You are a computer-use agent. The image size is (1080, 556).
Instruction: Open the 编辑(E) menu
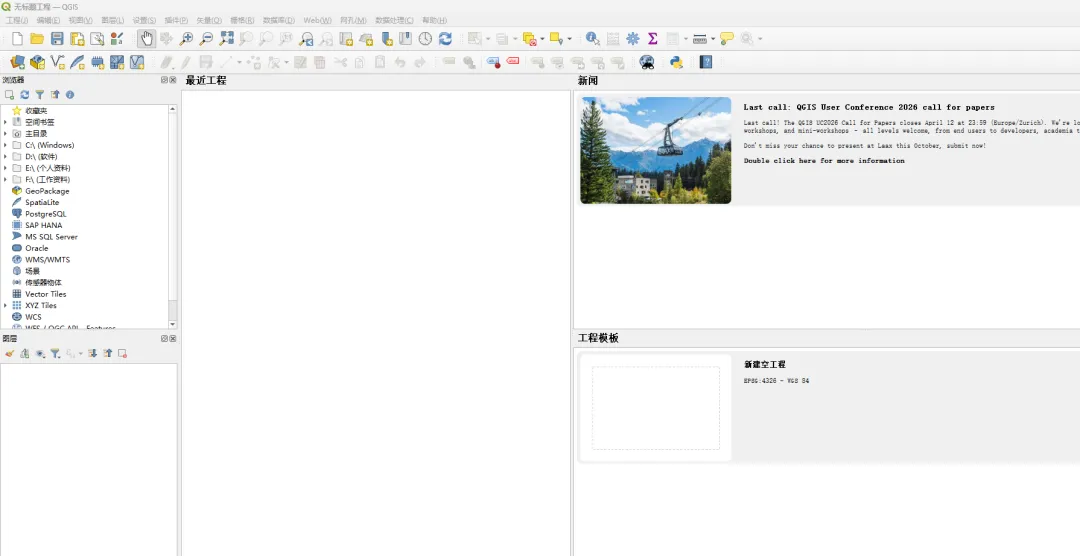tap(48, 20)
